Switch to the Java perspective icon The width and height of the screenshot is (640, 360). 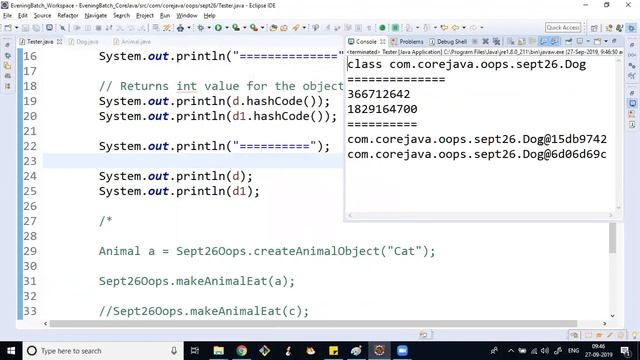point(619,28)
